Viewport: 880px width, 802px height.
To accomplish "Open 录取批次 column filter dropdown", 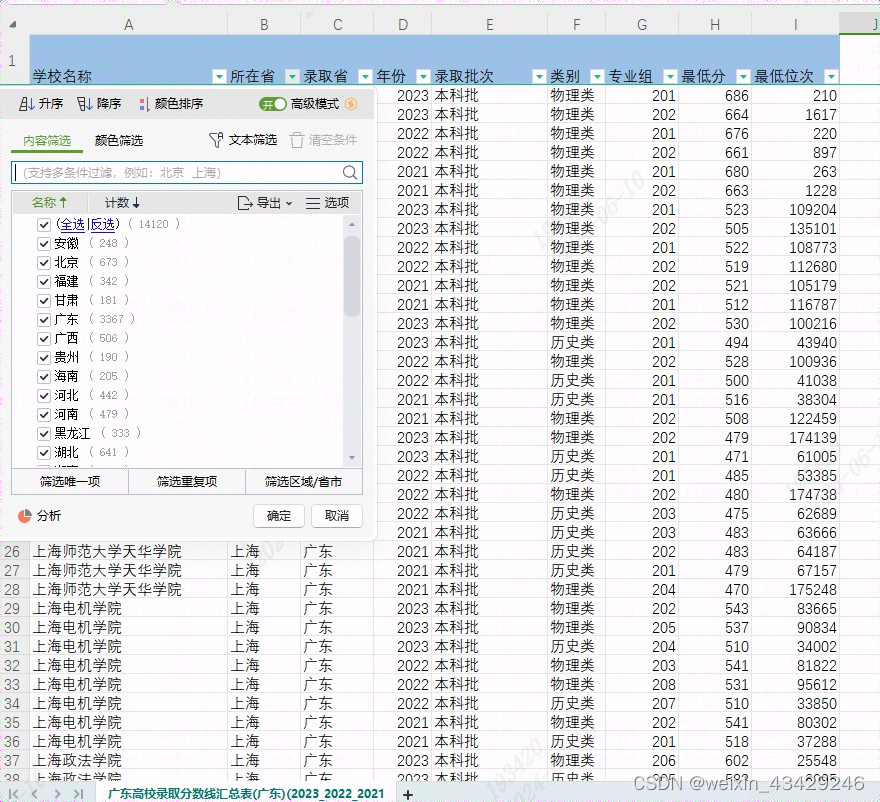I will (539, 76).
